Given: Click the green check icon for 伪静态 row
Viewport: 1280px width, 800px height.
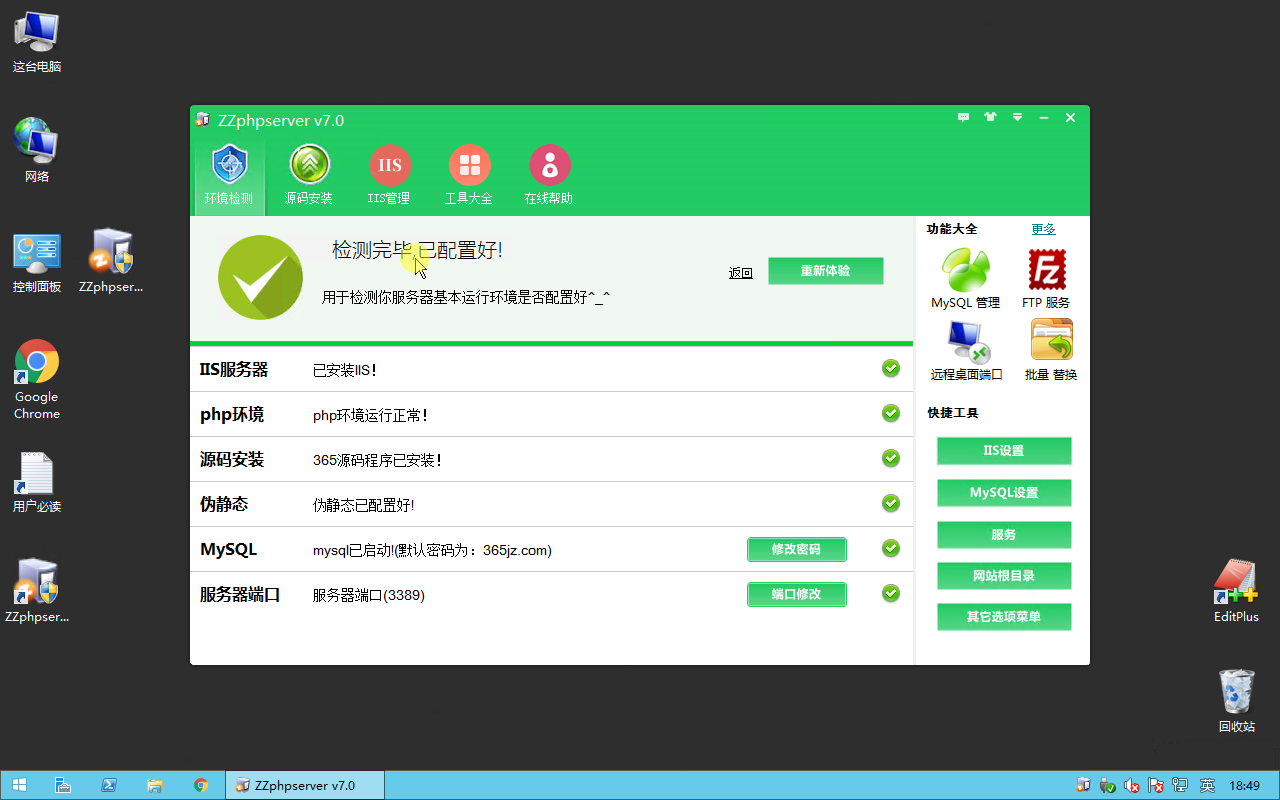Looking at the screenshot, I should coord(891,503).
